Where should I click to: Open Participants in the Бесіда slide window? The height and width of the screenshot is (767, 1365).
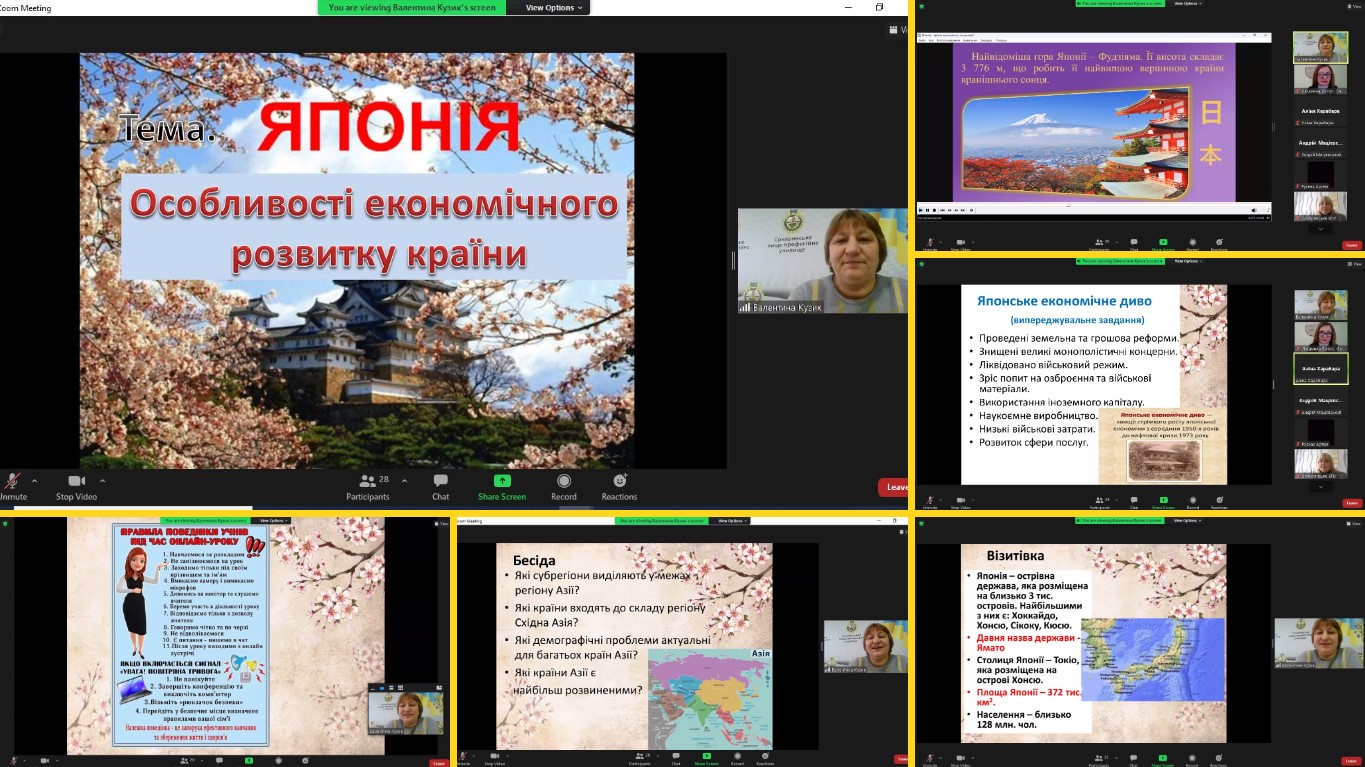point(642,760)
